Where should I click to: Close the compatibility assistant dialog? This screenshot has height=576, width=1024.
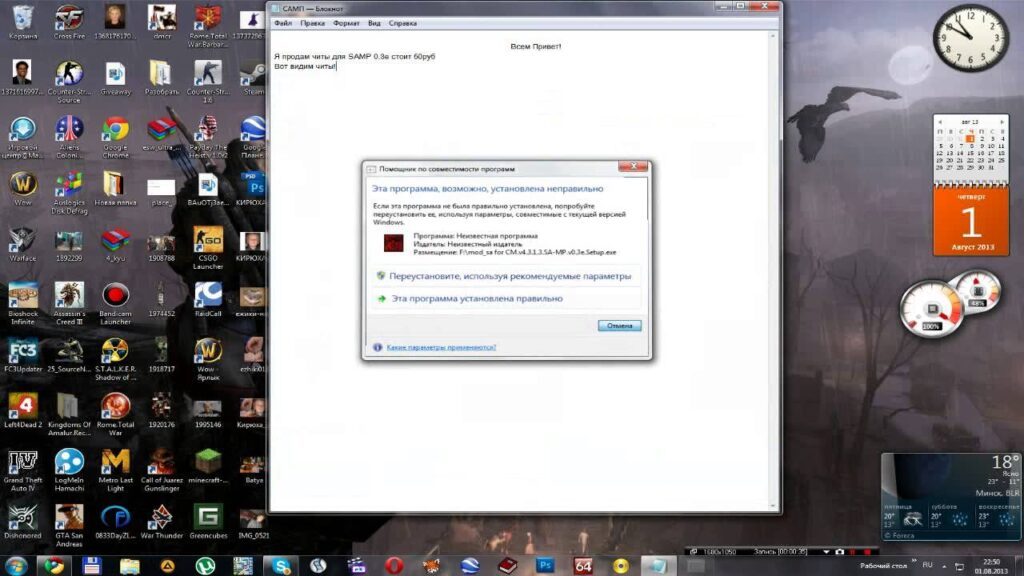(633, 167)
